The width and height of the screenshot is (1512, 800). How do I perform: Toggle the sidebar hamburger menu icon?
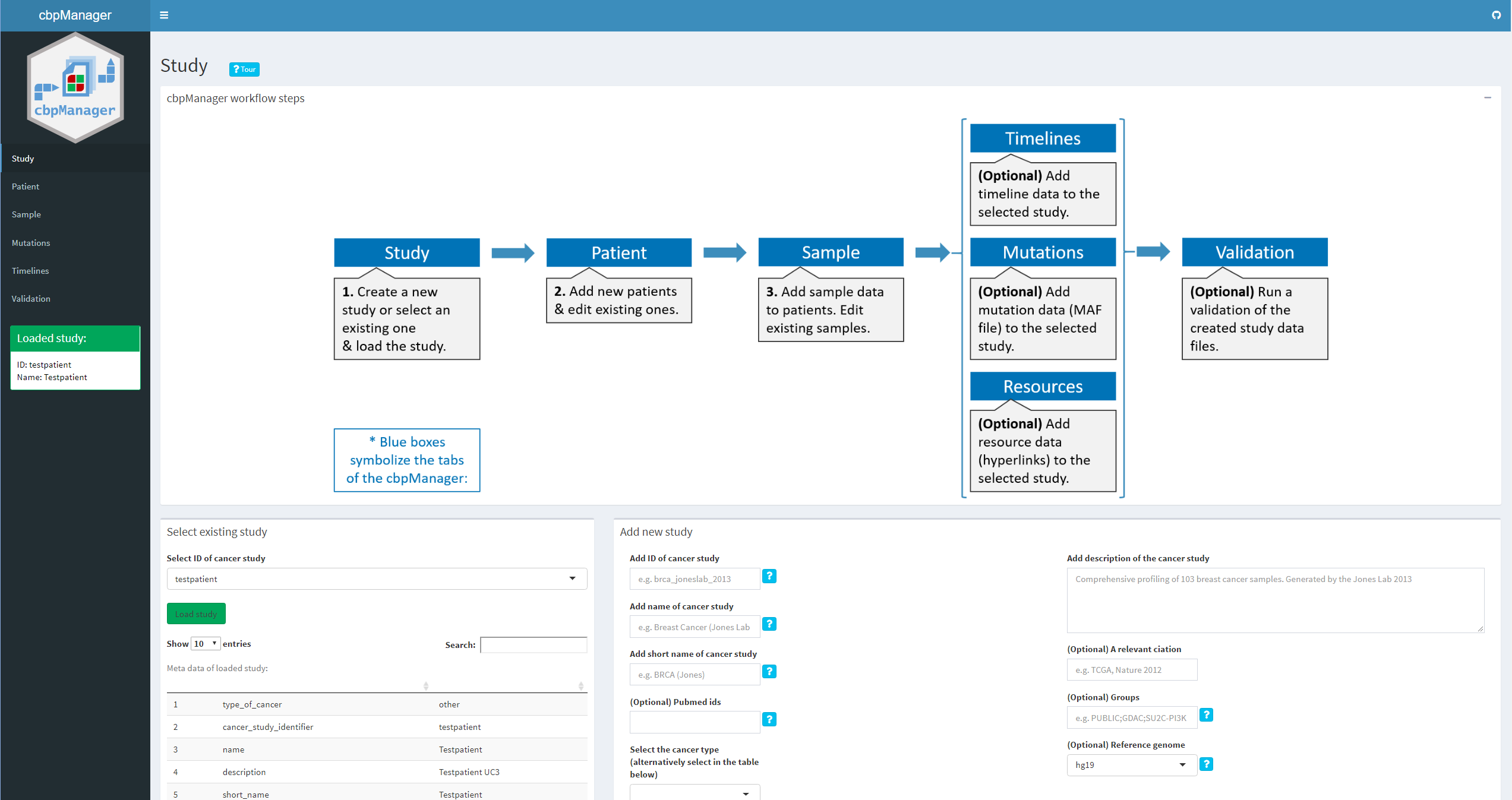click(x=164, y=15)
